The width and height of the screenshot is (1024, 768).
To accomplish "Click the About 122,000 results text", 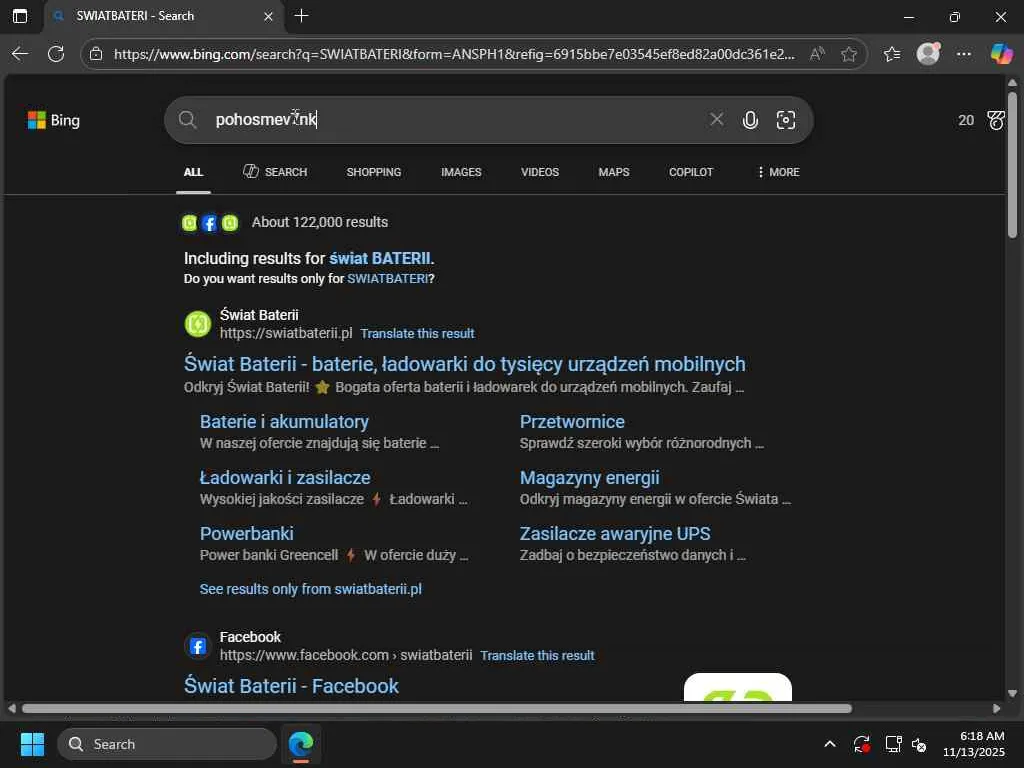I will pyautogui.click(x=320, y=222).
